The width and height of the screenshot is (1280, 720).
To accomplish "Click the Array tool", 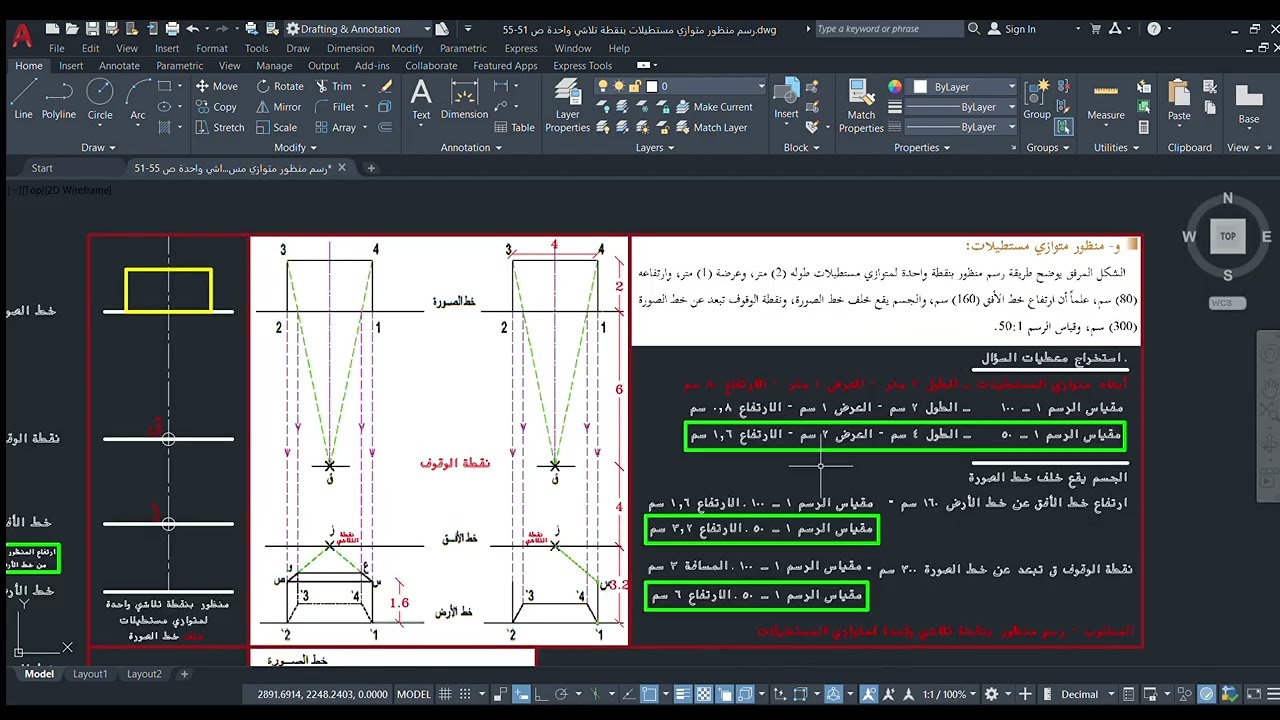I will click(x=336, y=127).
